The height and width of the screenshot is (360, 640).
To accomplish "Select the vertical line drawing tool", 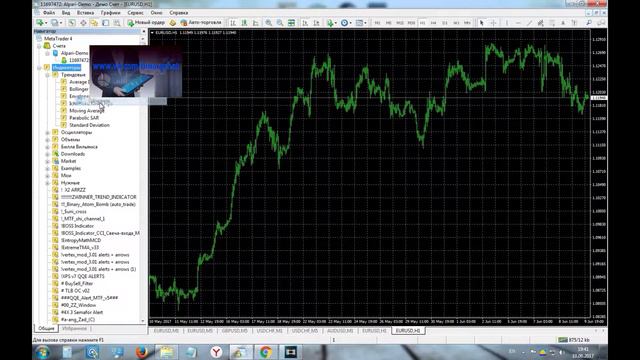I will point(507,23).
